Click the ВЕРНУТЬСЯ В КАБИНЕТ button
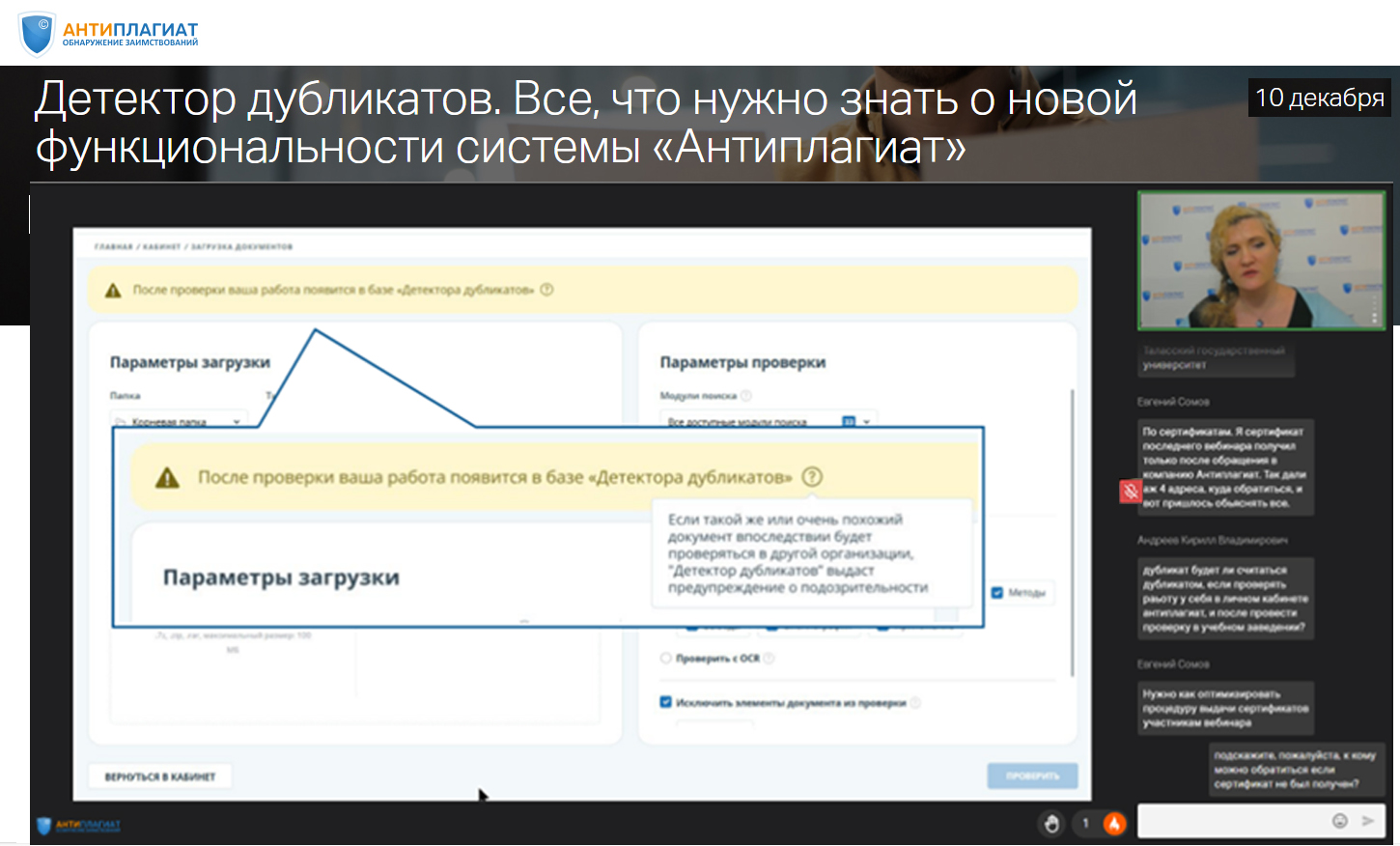 [x=160, y=776]
